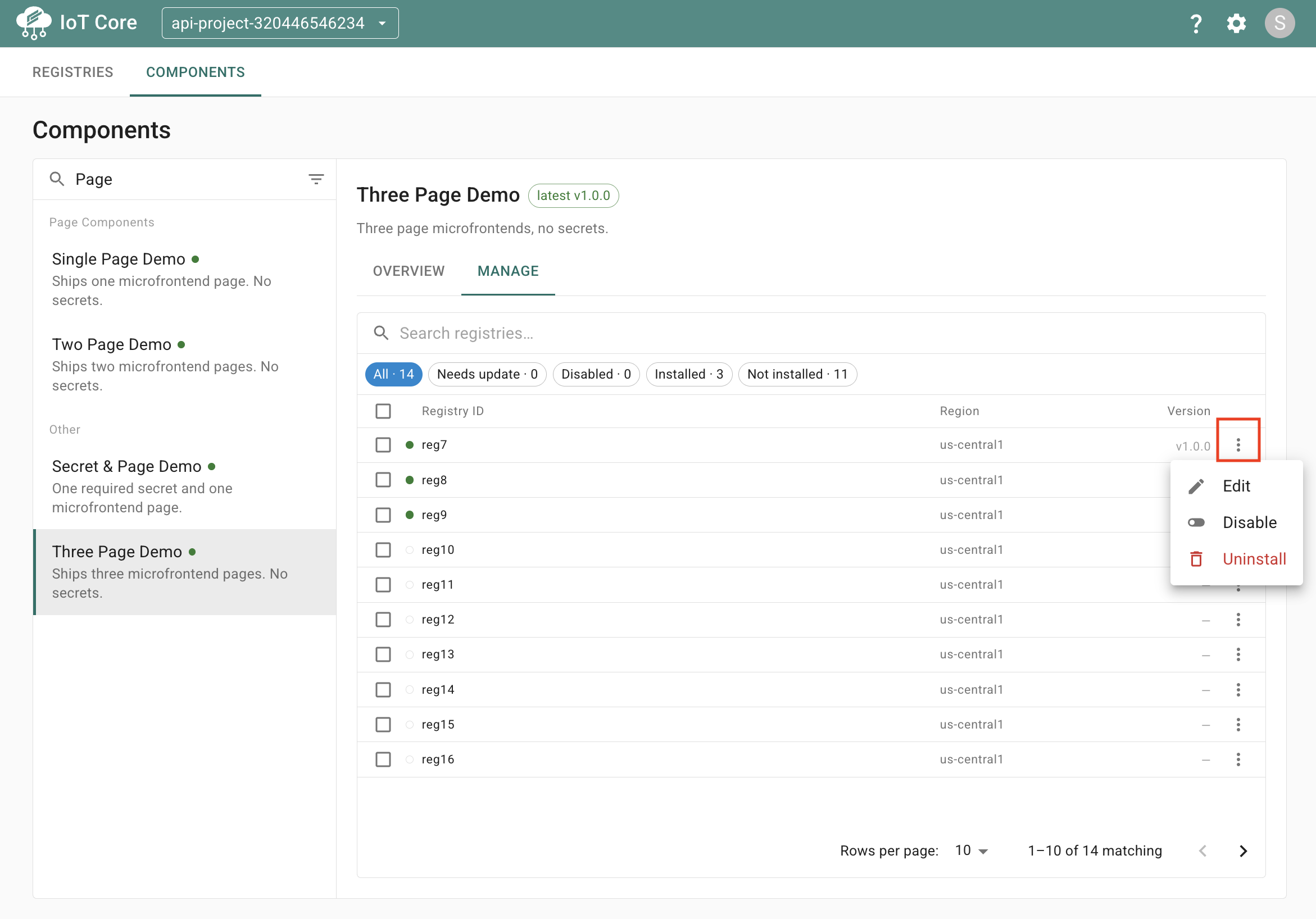The width and height of the screenshot is (1316, 919).
Task: Expand the api-project-320446546234 project dropdown
Action: pyautogui.click(x=280, y=23)
